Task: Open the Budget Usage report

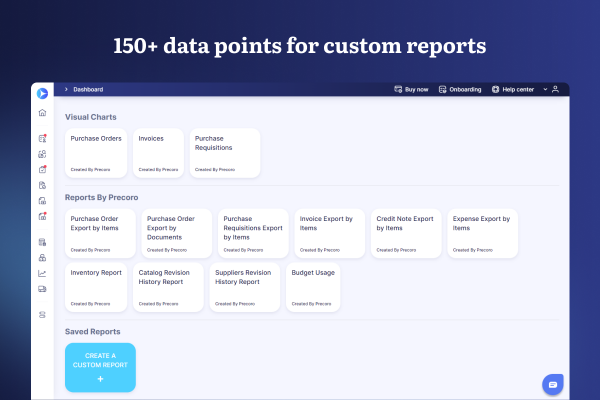Action: (312, 286)
